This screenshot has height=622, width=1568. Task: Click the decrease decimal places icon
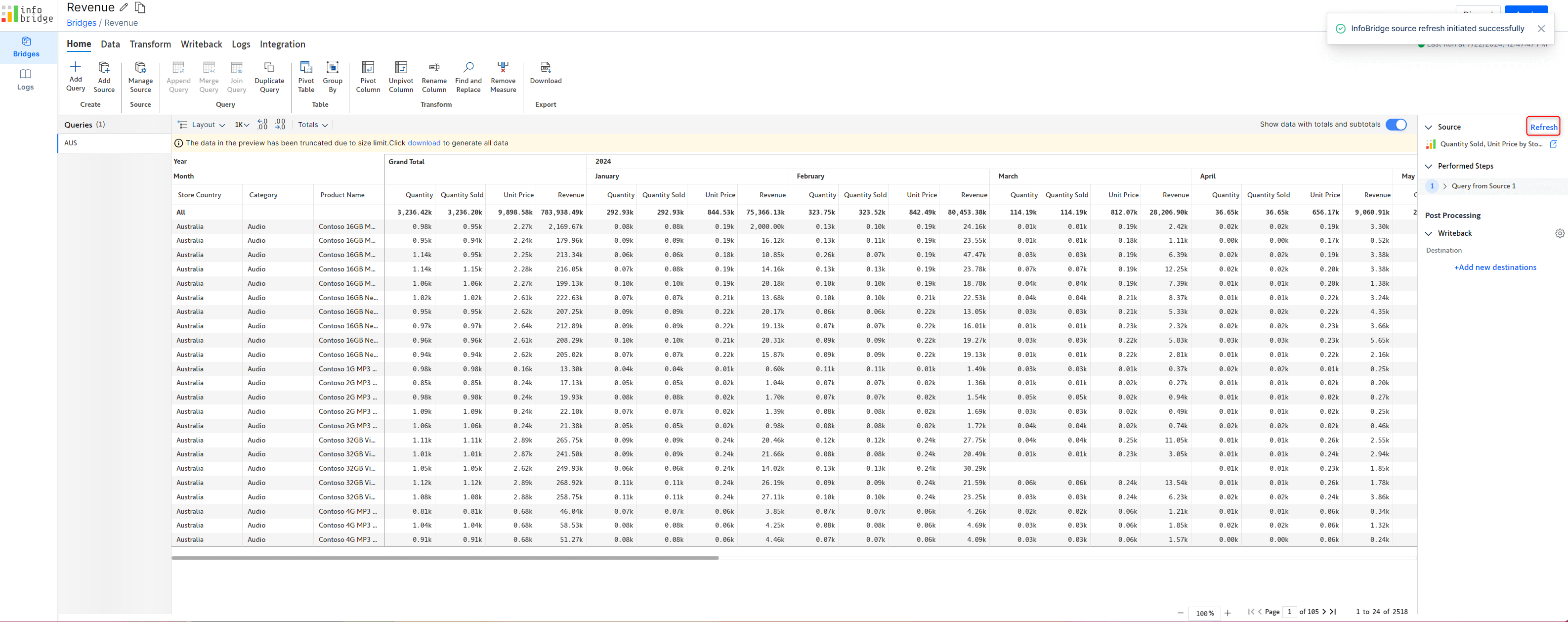pyautogui.click(x=262, y=124)
